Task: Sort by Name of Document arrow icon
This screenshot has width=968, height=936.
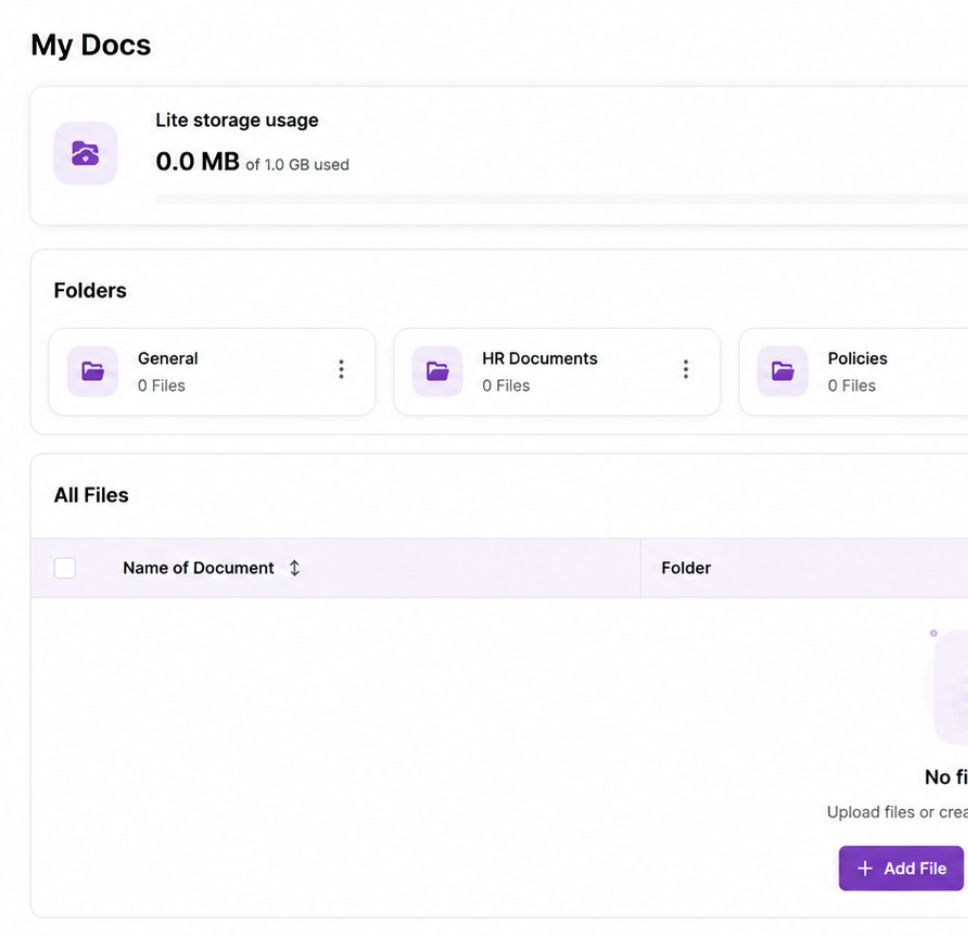Action: tap(294, 568)
